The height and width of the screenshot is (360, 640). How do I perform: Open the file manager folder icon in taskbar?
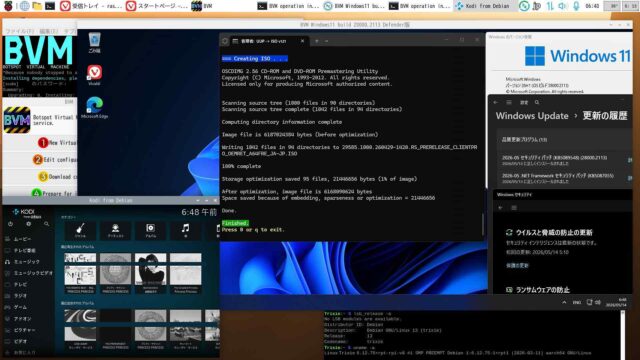[37, 6]
